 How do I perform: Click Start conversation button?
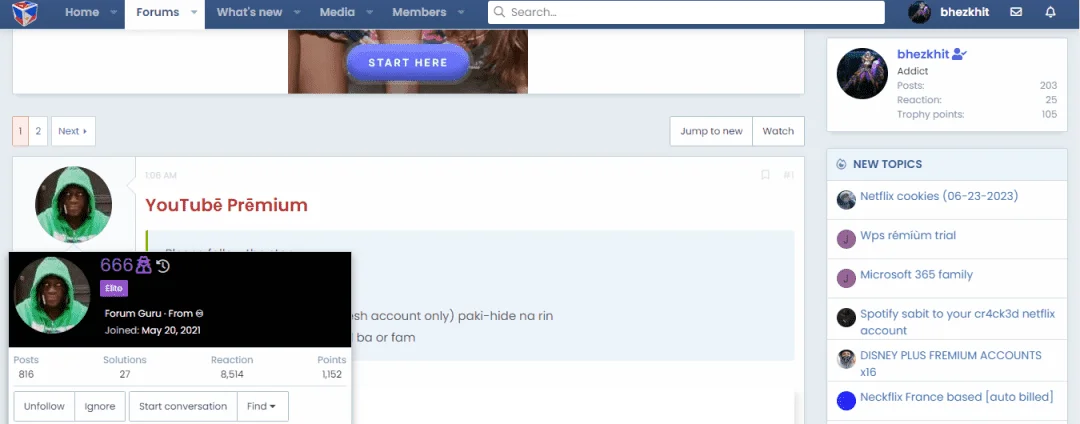click(x=183, y=407)
